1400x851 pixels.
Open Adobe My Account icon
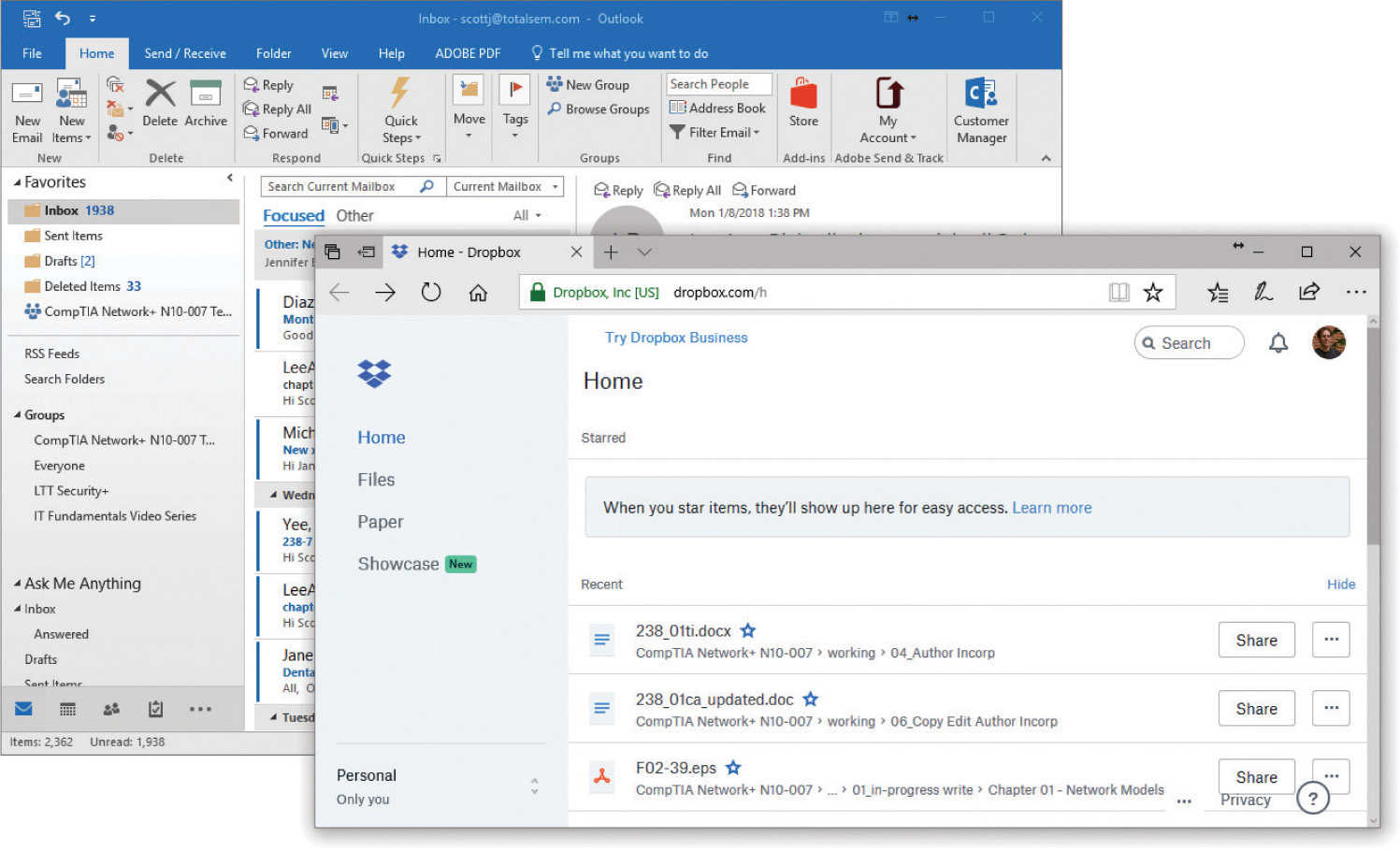[x=888, y=93]
